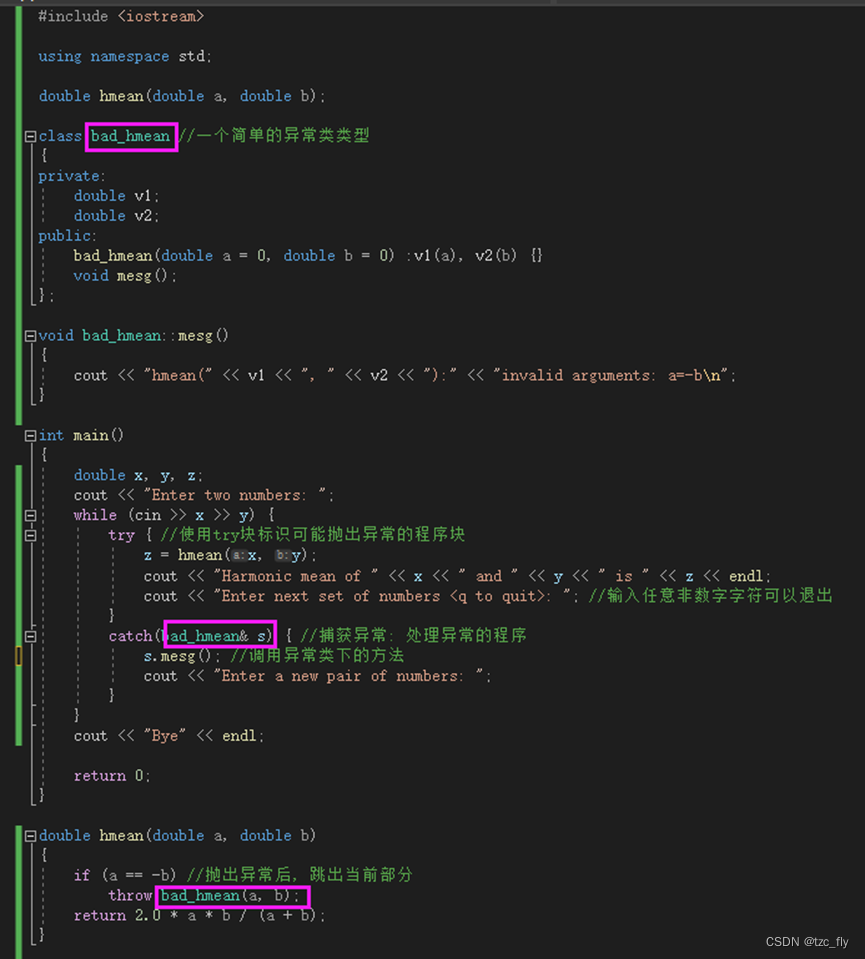The width and height of the screenshot is (865, 959).
Task: Click the 'catch' keyword
Action: click(x=130, y=636)
